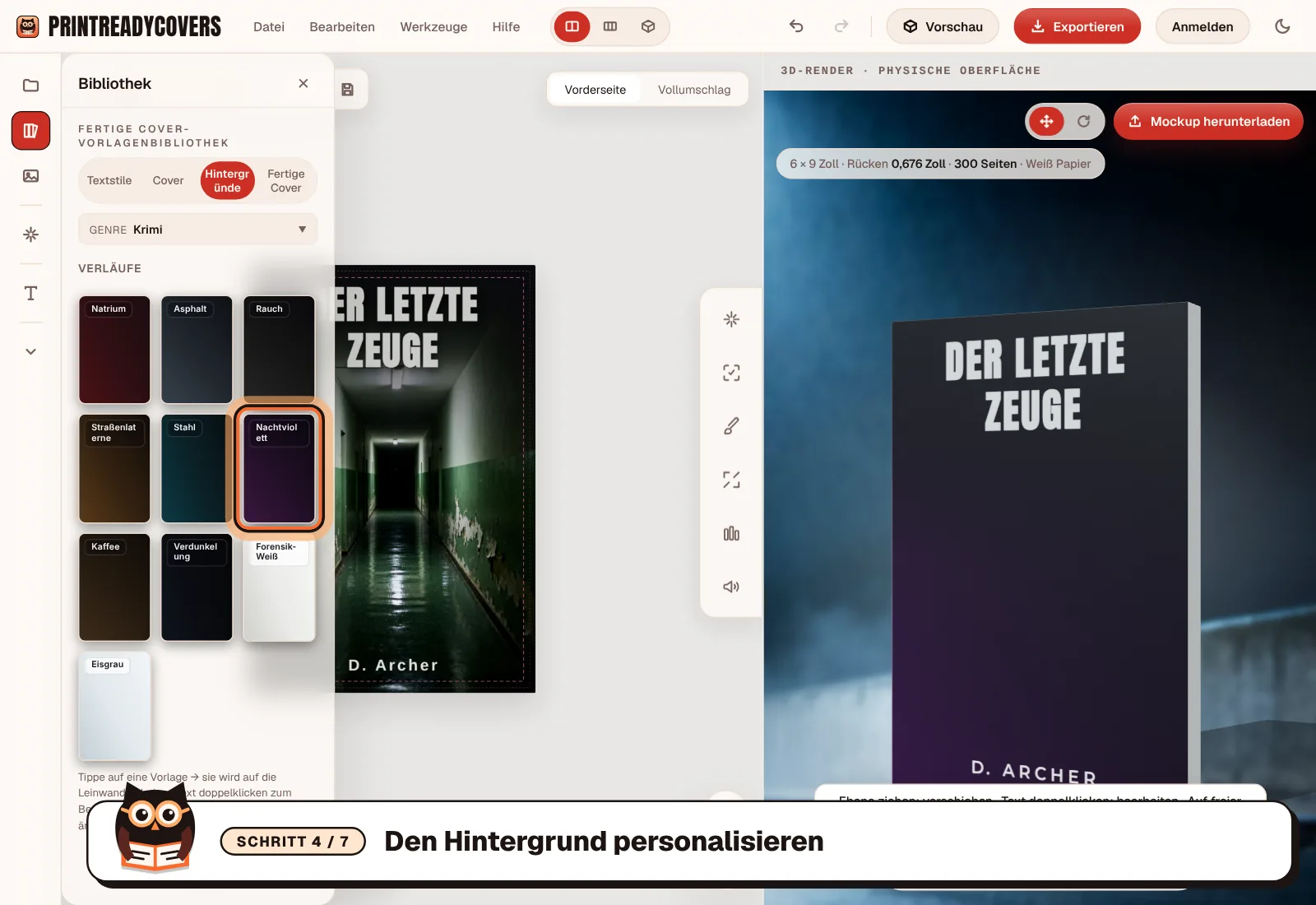Click the Vorschau button
The width and height of the screenshot is (1316, 905).
point(943,26)
